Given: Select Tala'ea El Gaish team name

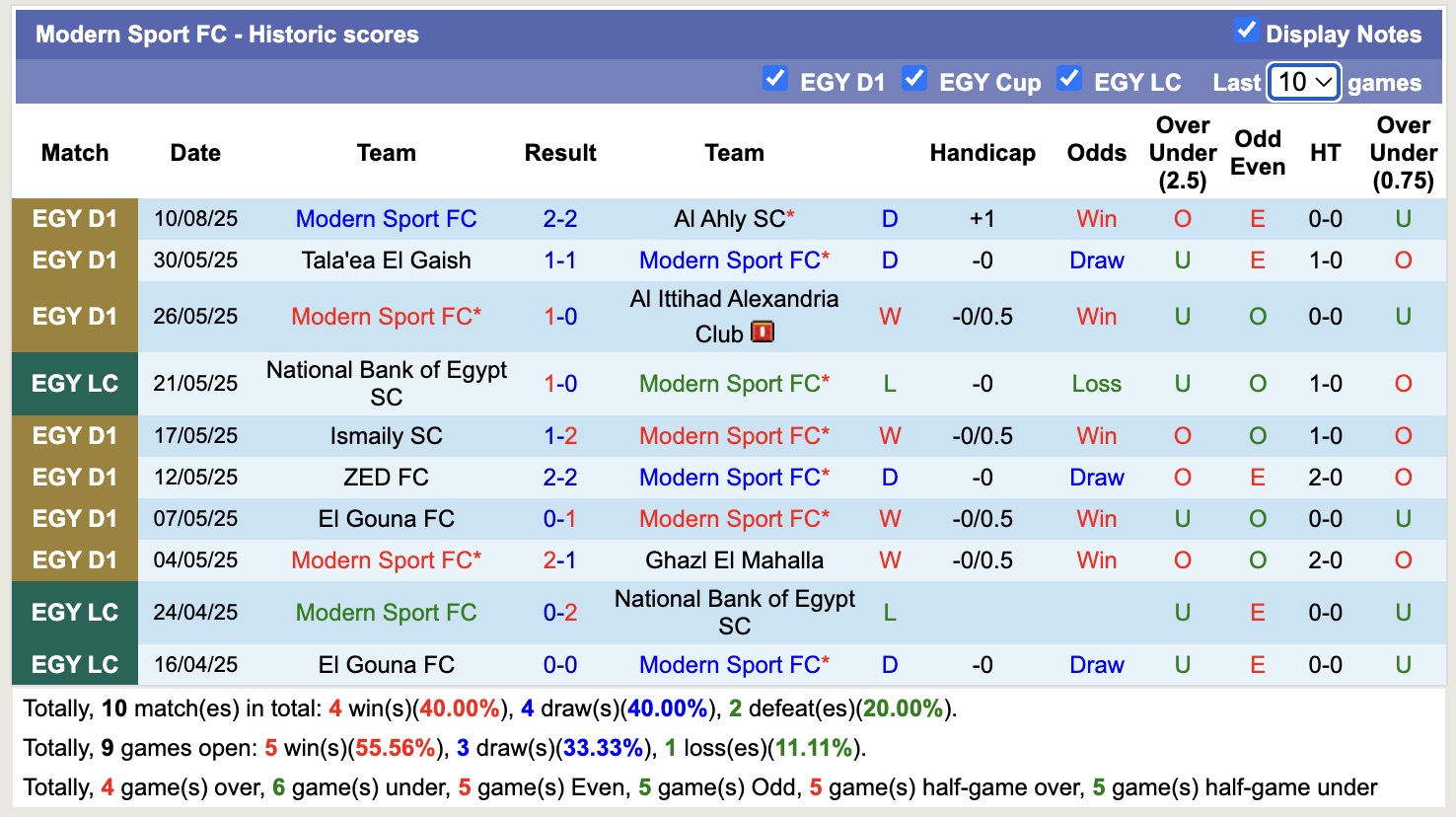Looking at the screenshot, I should click(386, 260).
